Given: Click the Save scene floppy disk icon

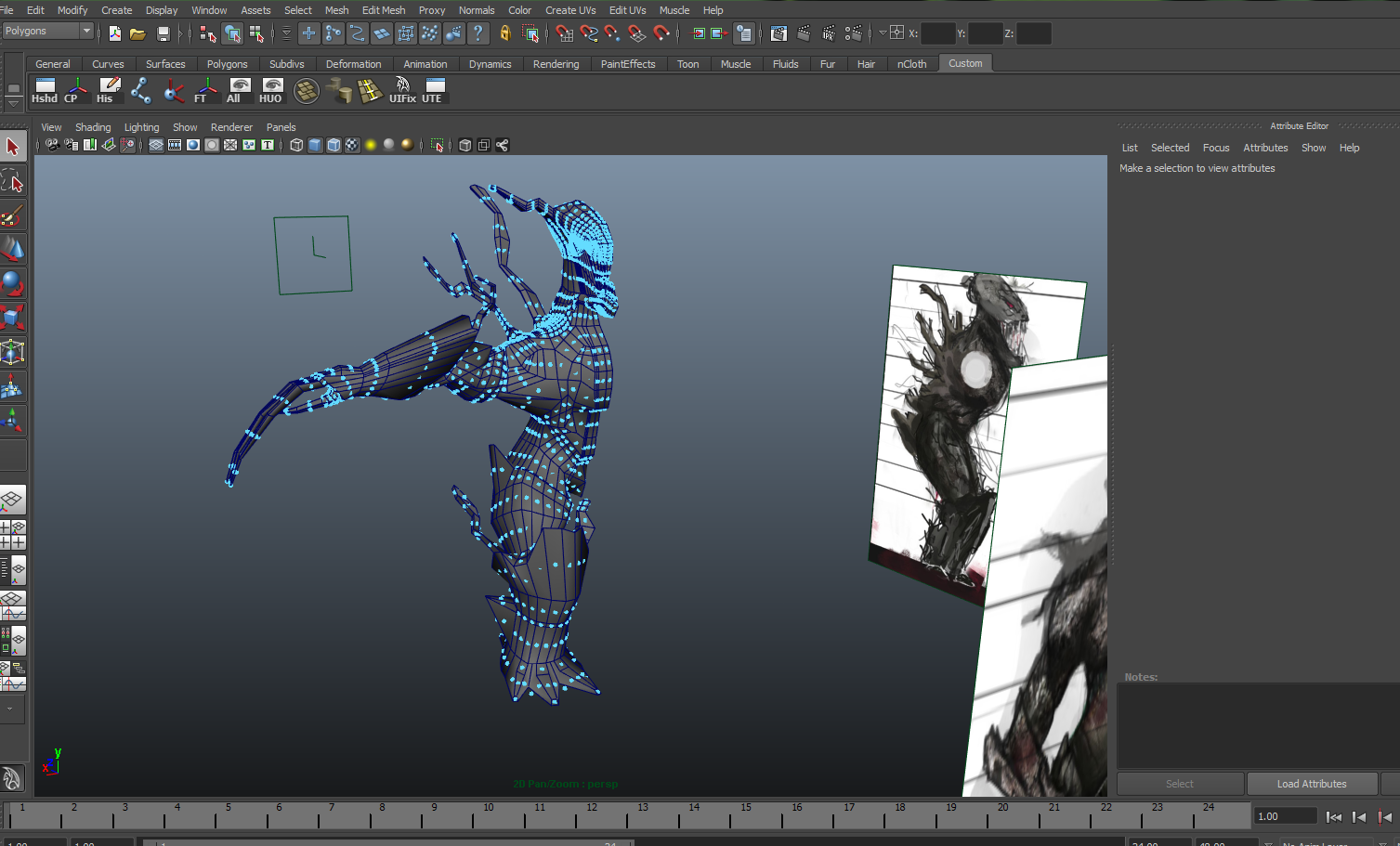Looking at the screenshot, I should tap(164, 33).
